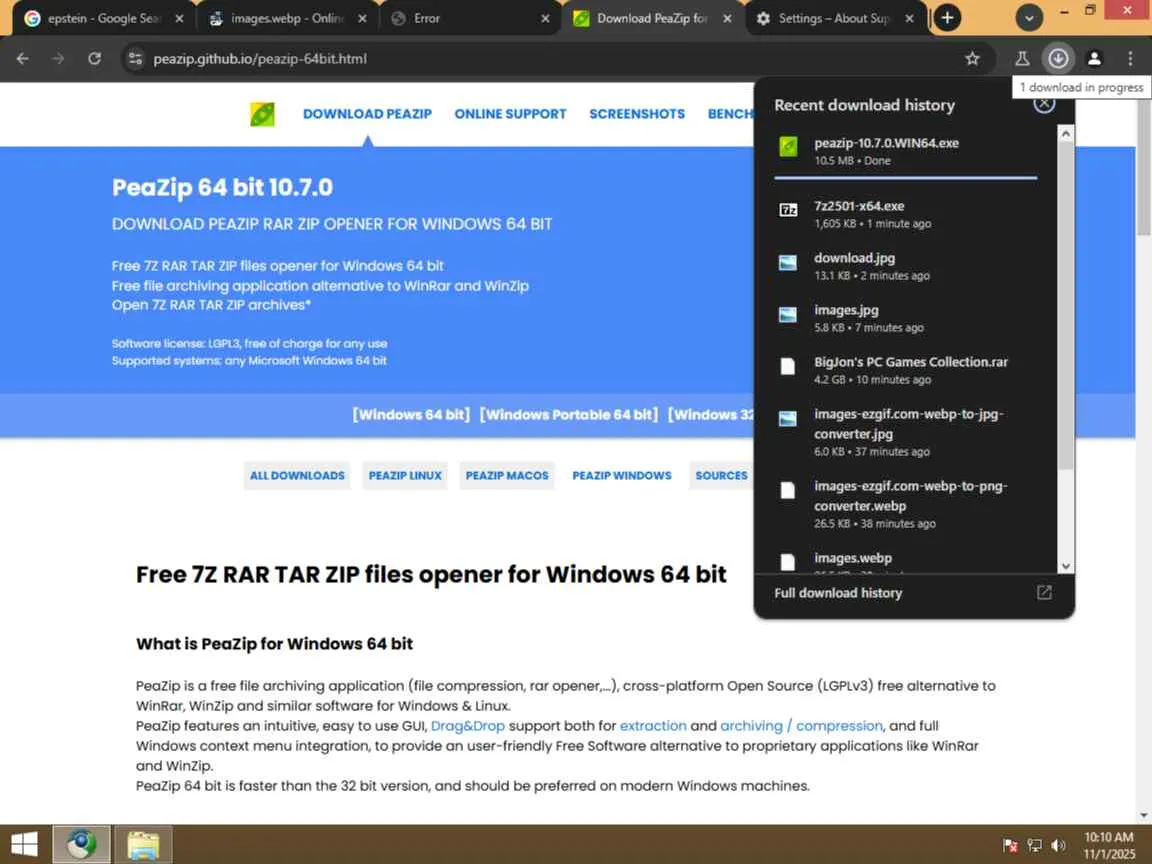Image resolution: width=1152 pixels, height=864 pixels.
Task: Open peazip-10.7.0.WIN64.exe download
Action: point(905,151)
